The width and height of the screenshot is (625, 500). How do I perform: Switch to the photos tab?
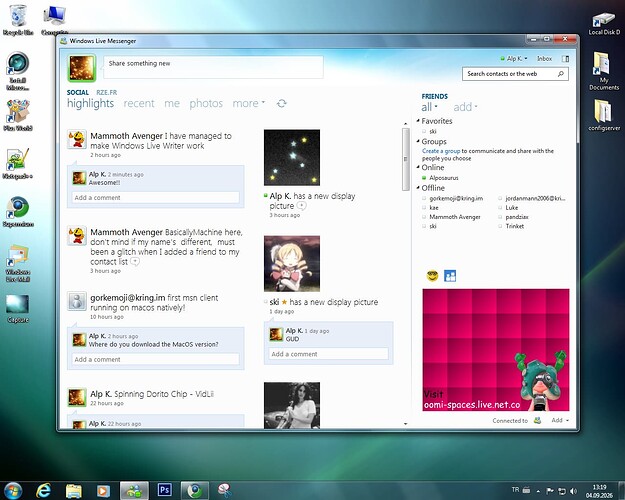(x=206, y=103)
